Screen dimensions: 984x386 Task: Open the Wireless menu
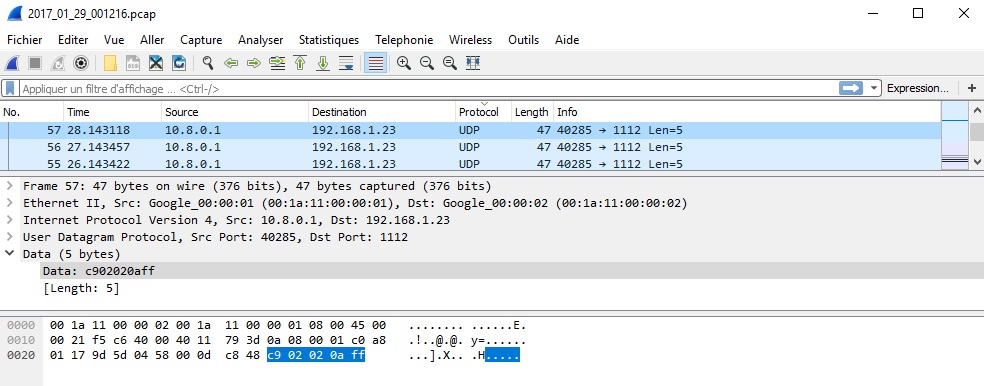470,40
